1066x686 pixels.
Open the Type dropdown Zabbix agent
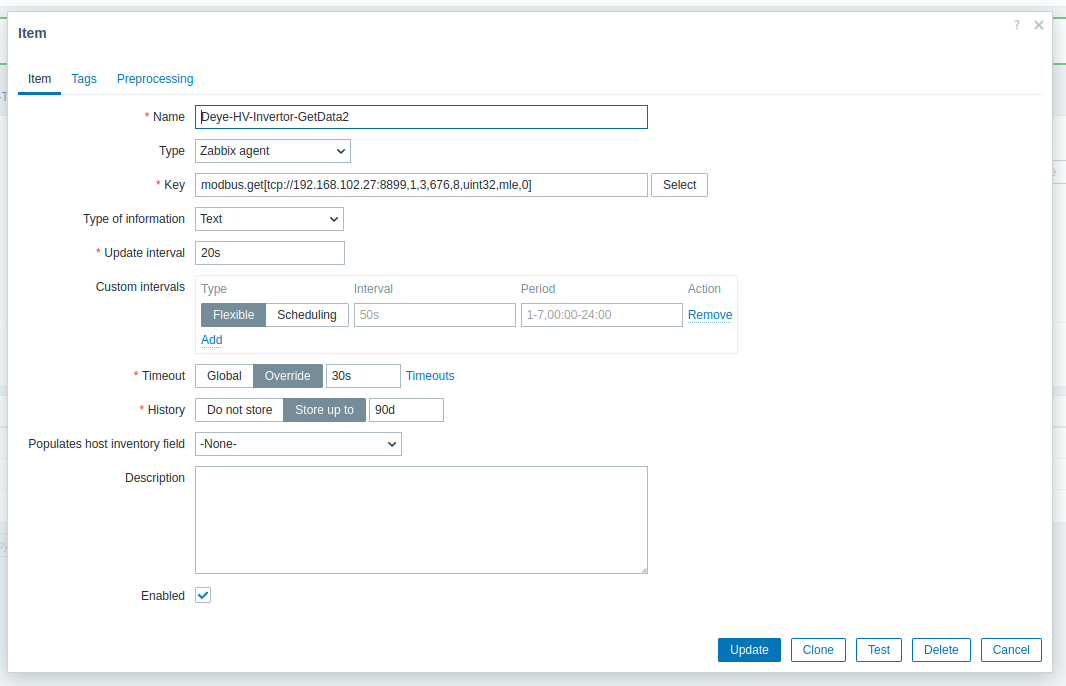pyautogui.click(x=273, y=151)
